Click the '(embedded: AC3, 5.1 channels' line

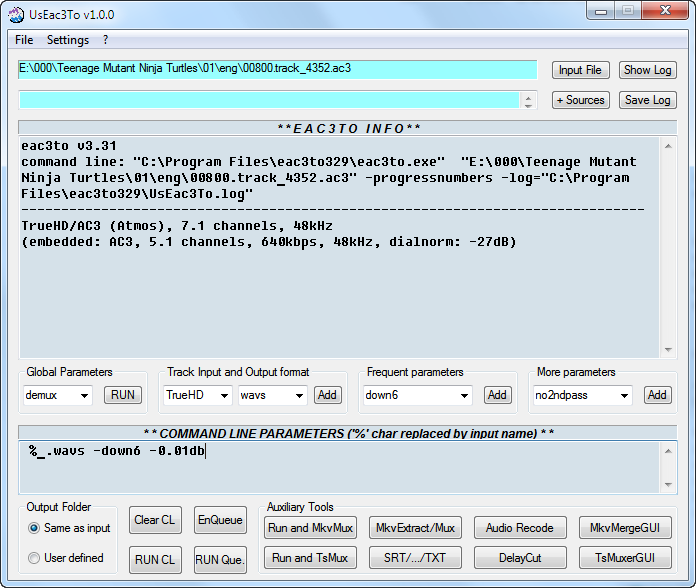(x=269, y=242)
